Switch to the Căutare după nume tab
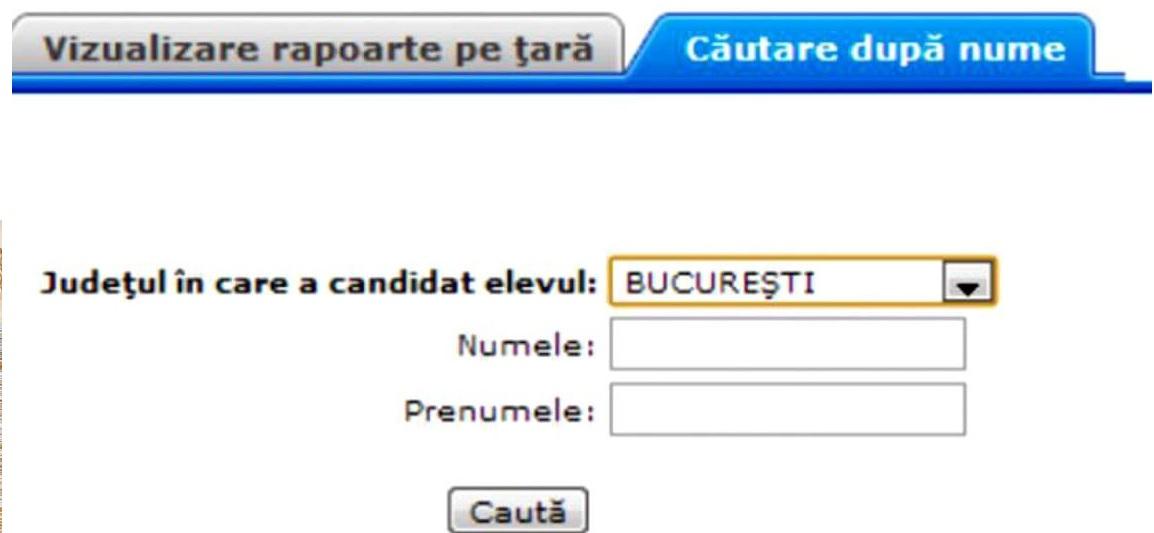The width and height of the screenshot is (1154, 533). (874, 48)
